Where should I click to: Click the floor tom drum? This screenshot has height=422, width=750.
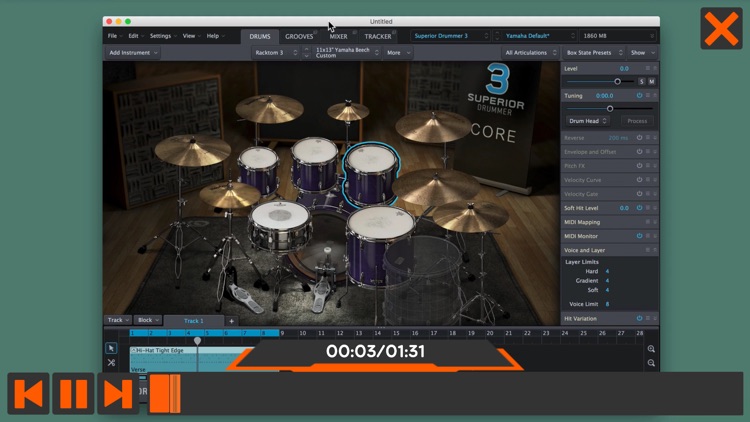pos(380,245)
